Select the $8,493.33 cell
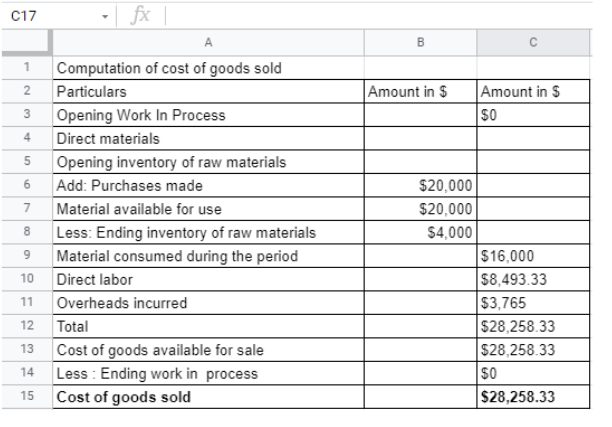 click(x=533, y=279)
